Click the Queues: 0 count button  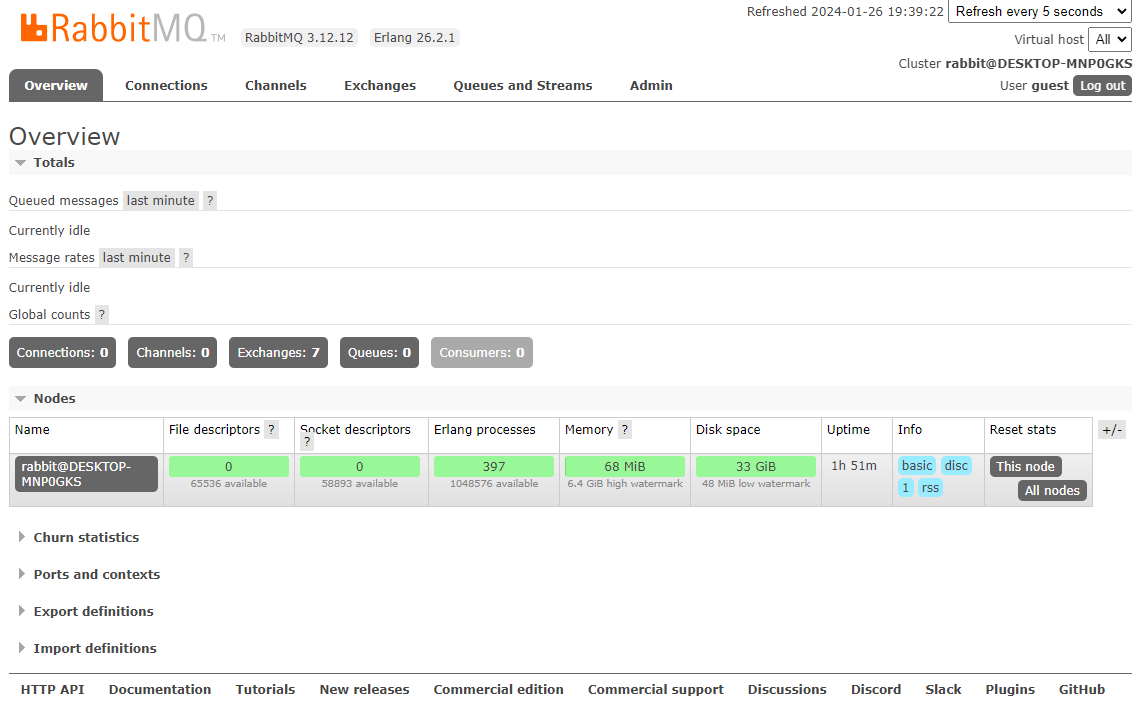[x=379, y=353]
